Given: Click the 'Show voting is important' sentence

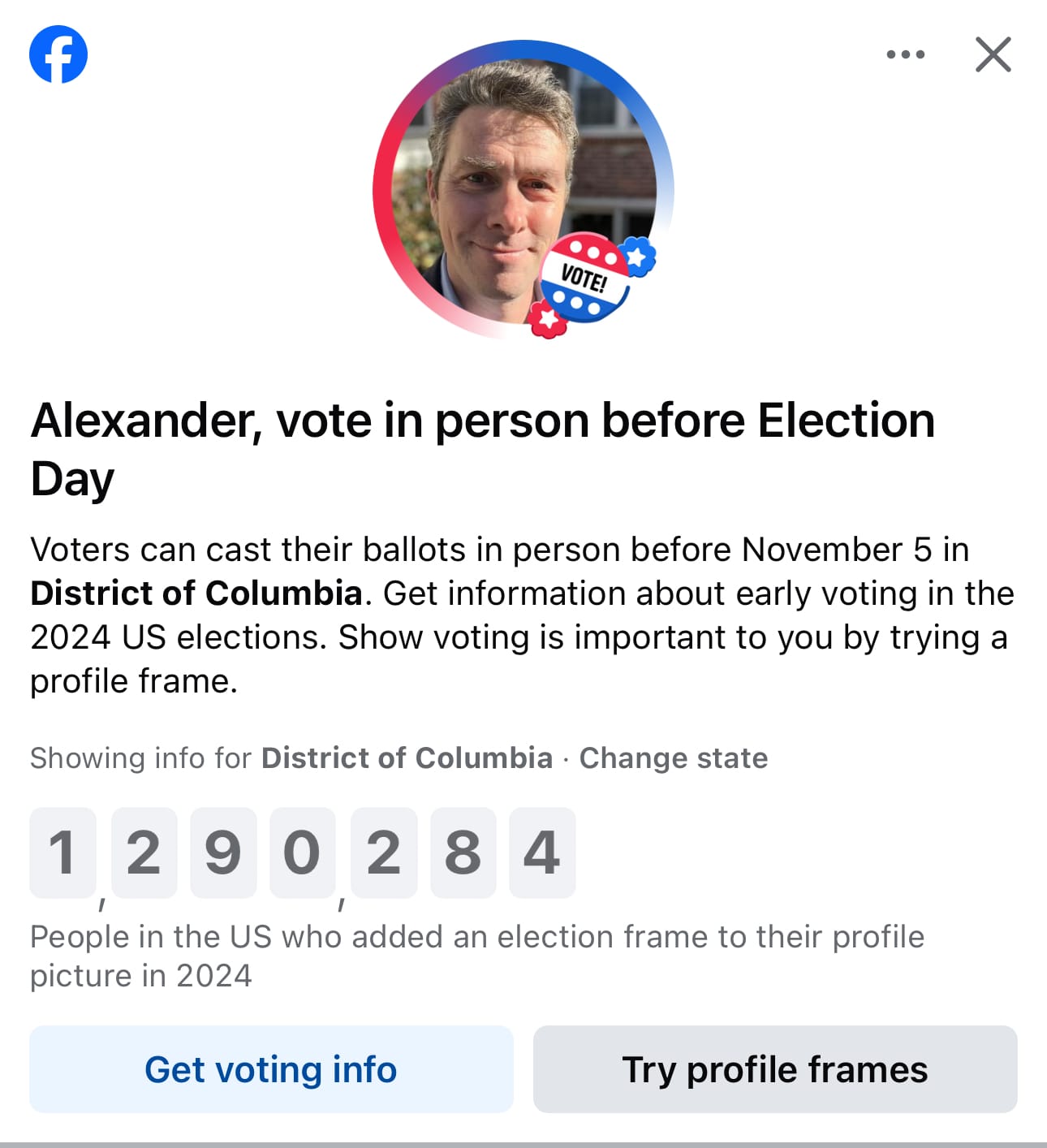Looking at the screenshot, I should (x=672, y=637).
